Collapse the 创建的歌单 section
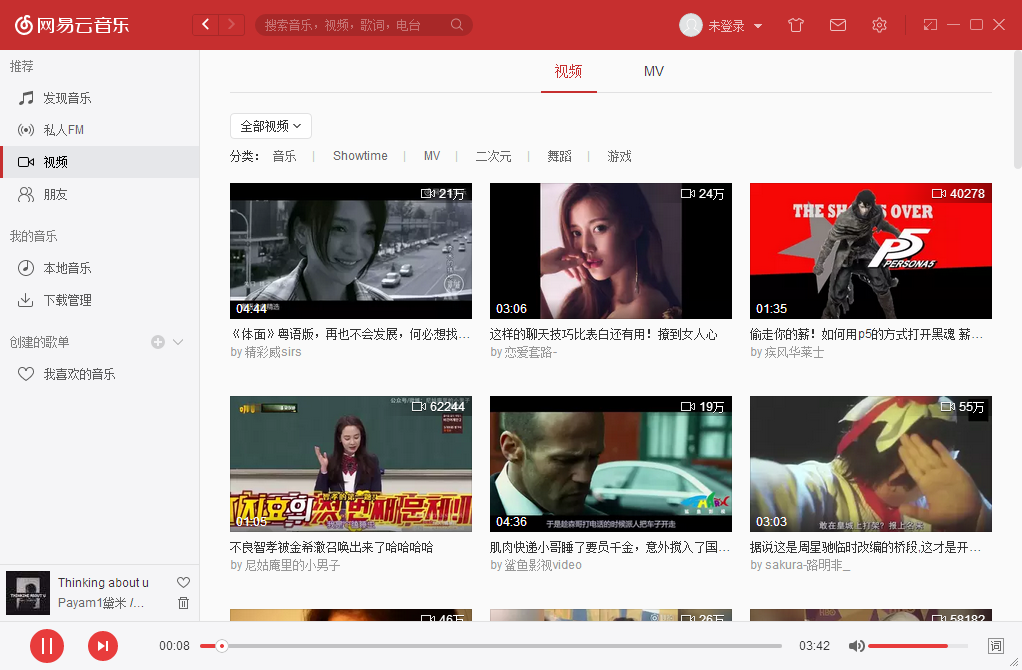Image resolution: width=1022 pixels, height=670 pixels. 178,342
